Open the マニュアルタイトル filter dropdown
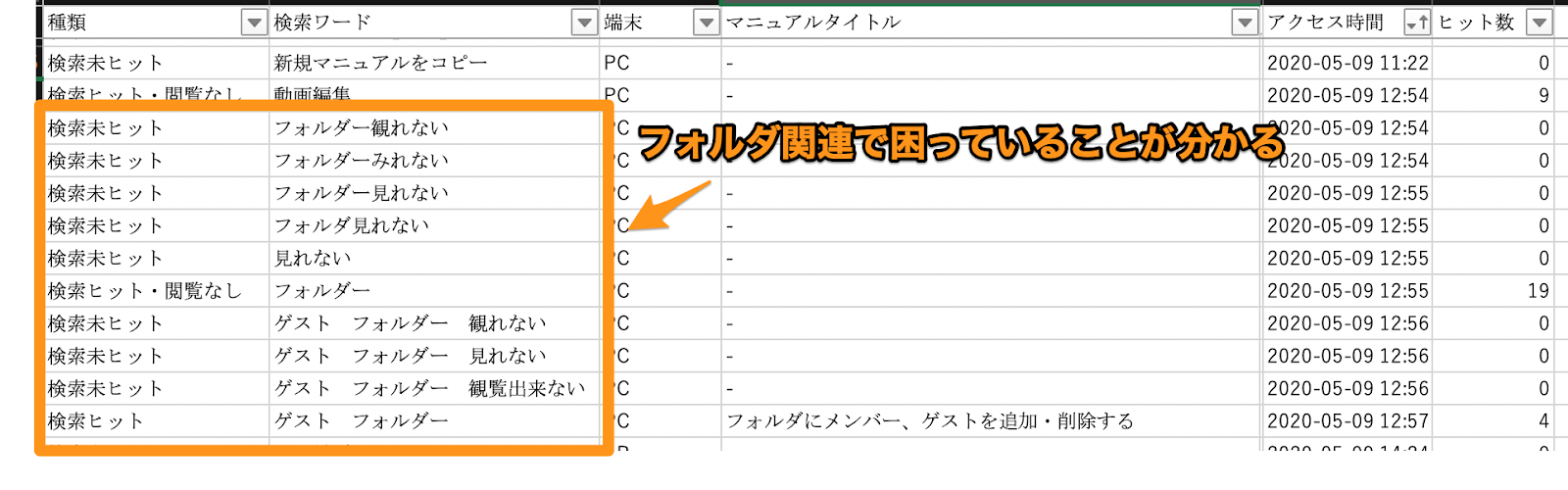Viewport: 1568px width, 490px height. (x=1245, y=23)
